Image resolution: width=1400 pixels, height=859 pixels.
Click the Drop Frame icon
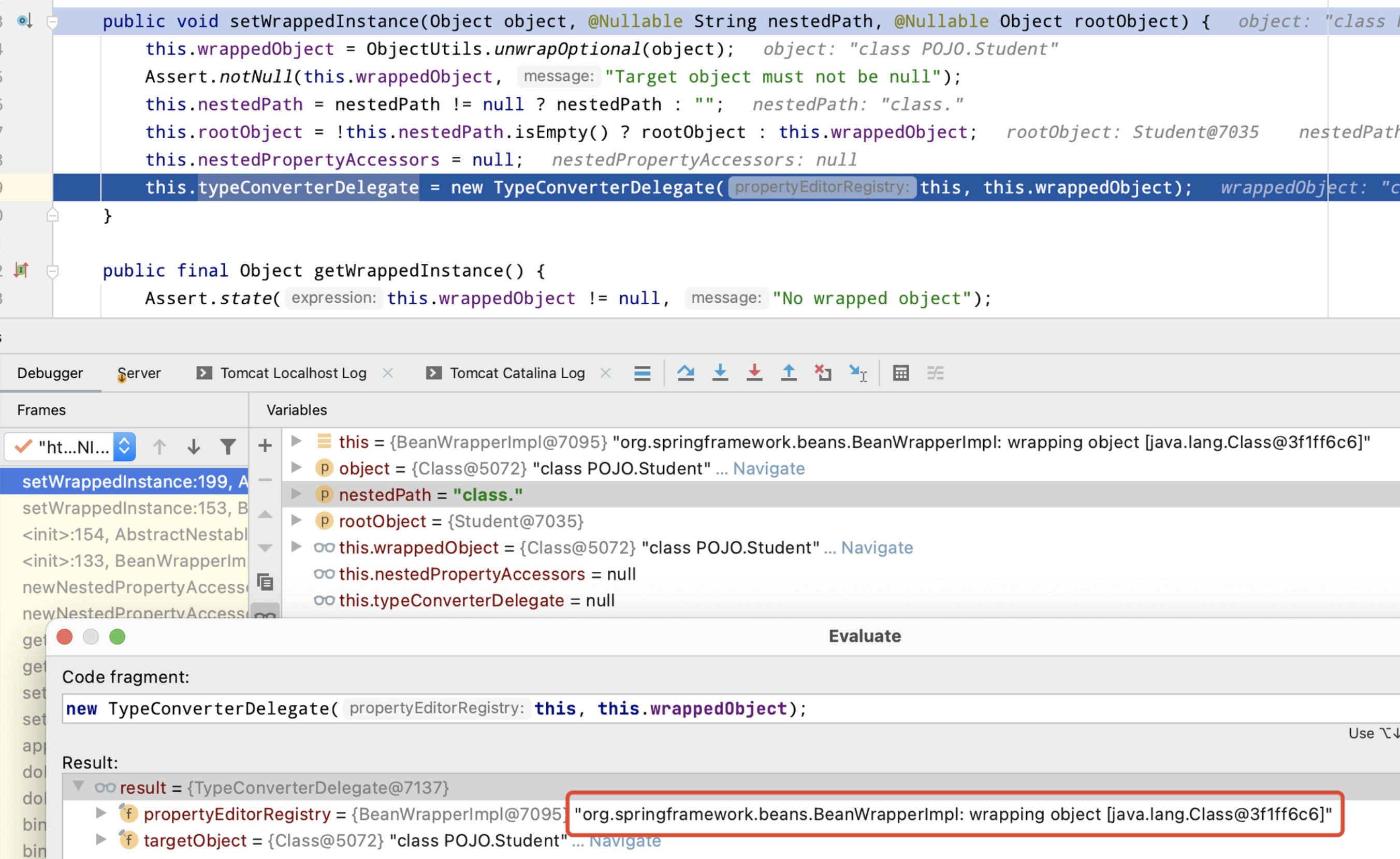823,373
